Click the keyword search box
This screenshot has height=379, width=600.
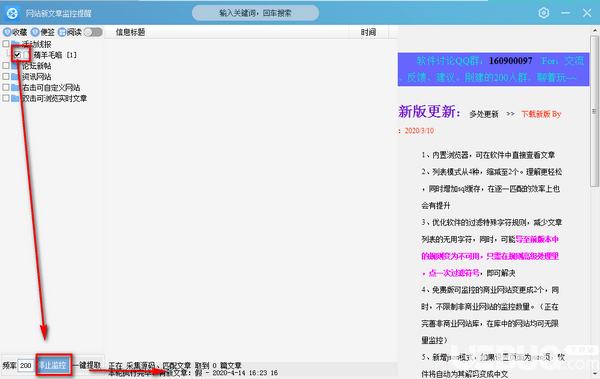[x=255, y=13]
